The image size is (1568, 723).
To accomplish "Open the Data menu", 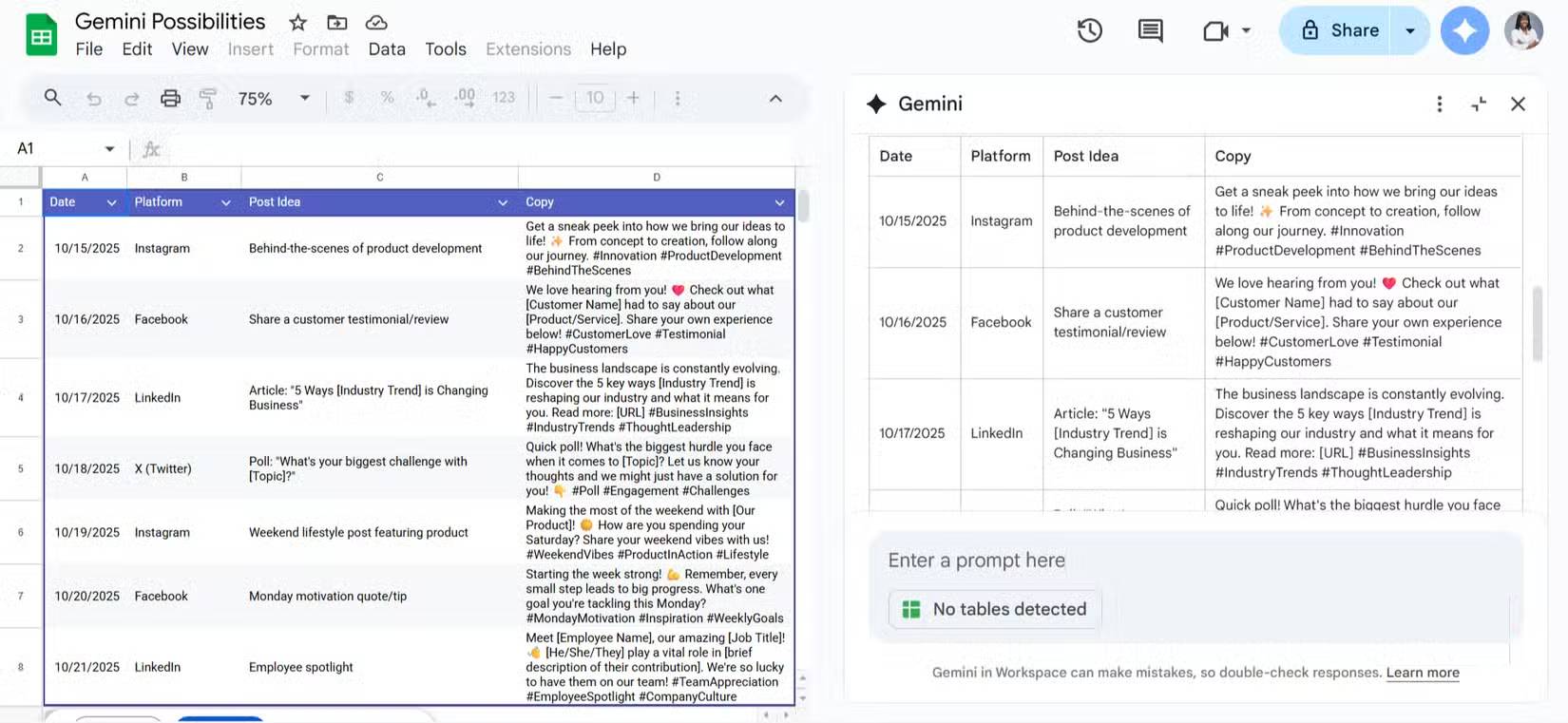I will (387, 49).
